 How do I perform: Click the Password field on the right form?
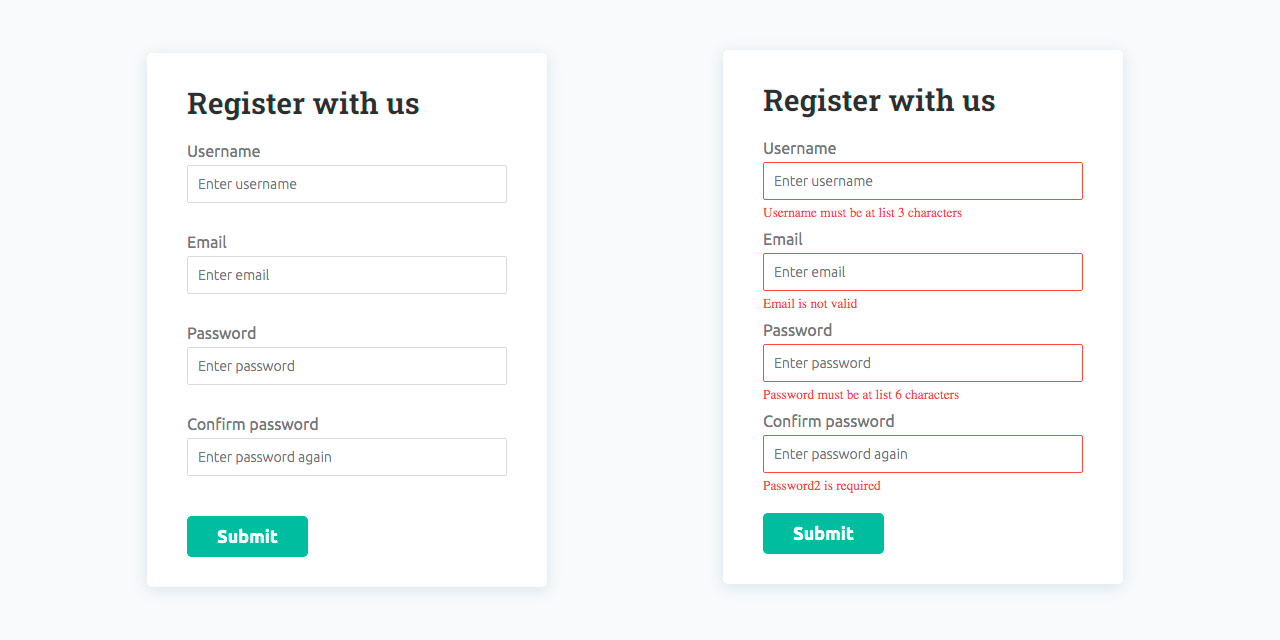click(x=922, y=363)
